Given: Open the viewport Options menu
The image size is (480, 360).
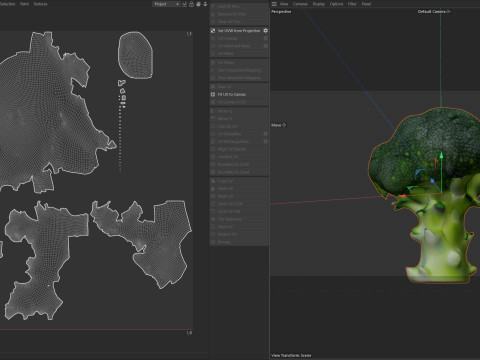Looking at the screenshot, I should [x=336, y=4].
